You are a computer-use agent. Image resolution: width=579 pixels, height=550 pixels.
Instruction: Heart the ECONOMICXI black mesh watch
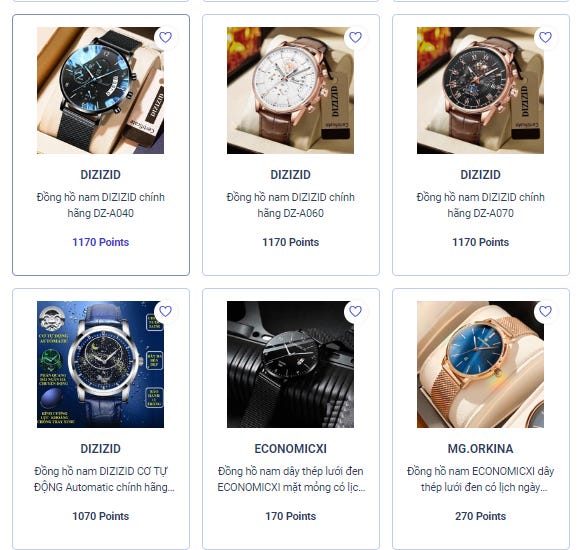(x=355, y=311)
